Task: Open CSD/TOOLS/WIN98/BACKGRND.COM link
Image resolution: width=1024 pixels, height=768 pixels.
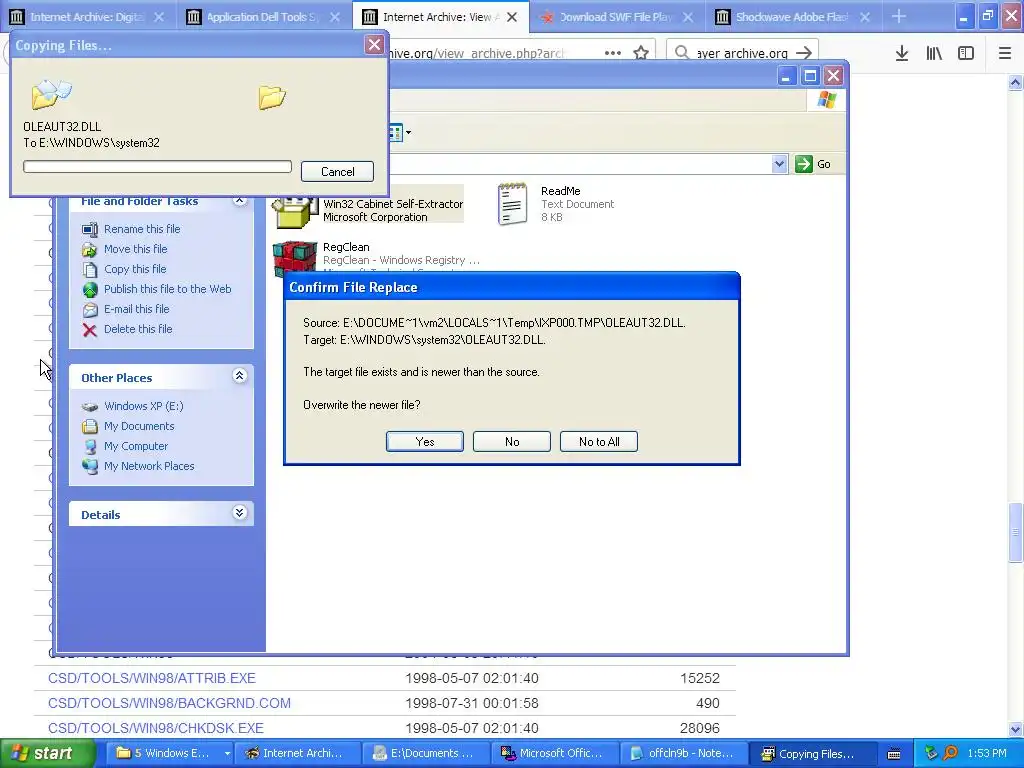Action: [169, 703]
